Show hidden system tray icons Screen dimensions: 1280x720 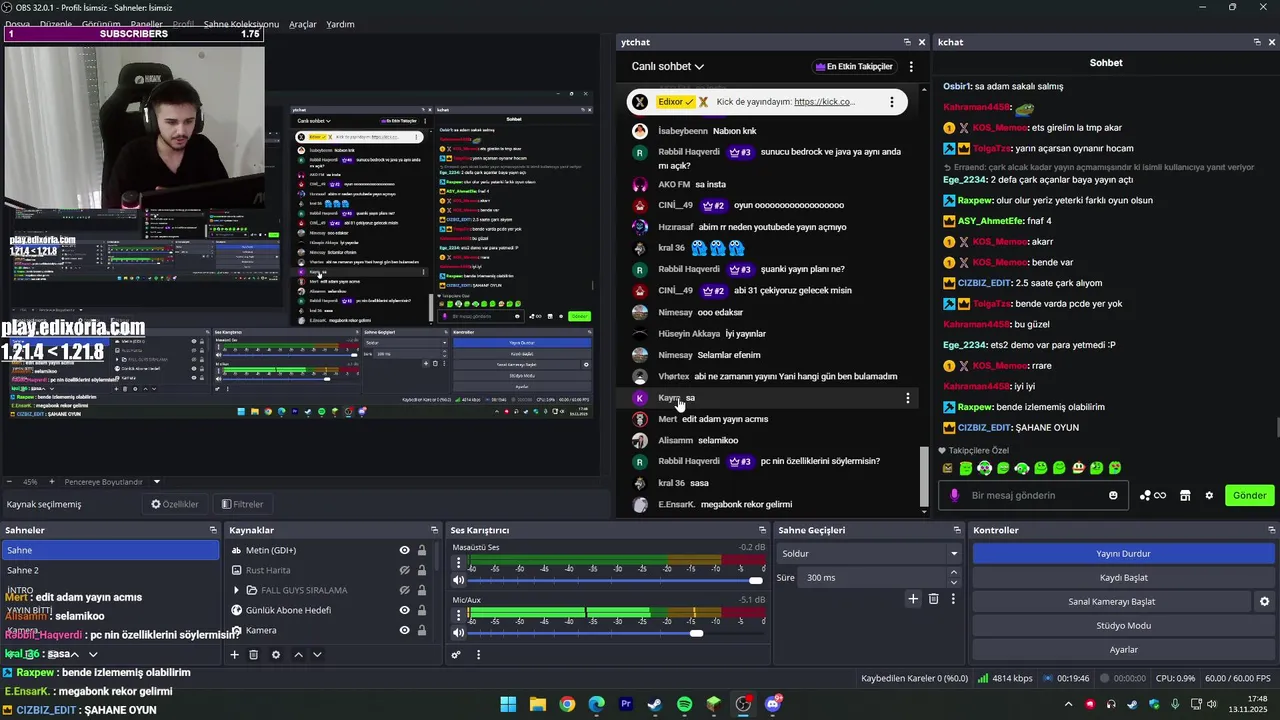pos(1068,704)
